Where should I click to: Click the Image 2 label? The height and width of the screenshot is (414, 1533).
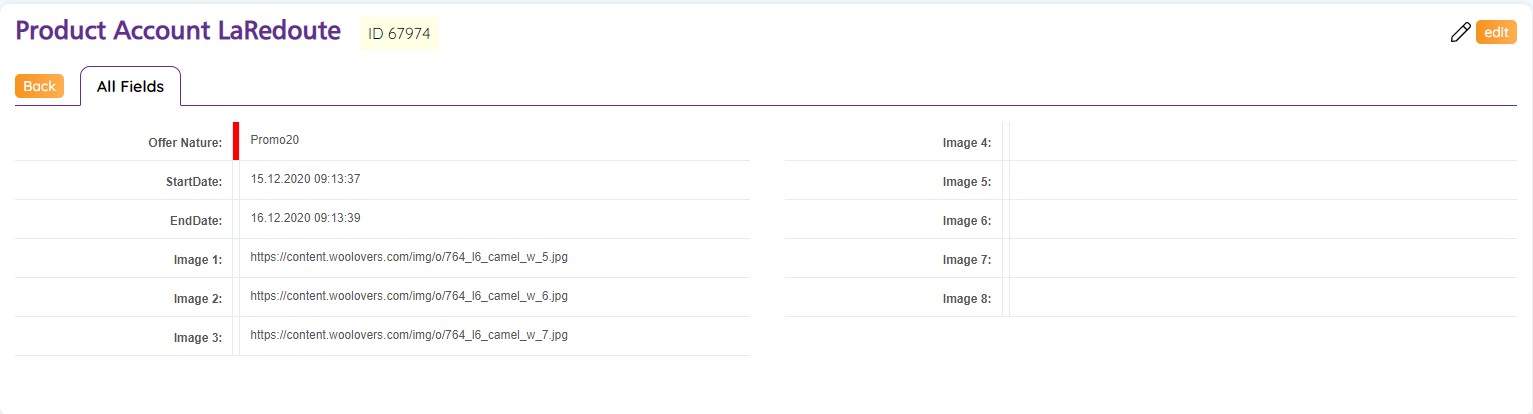(198, 299)
